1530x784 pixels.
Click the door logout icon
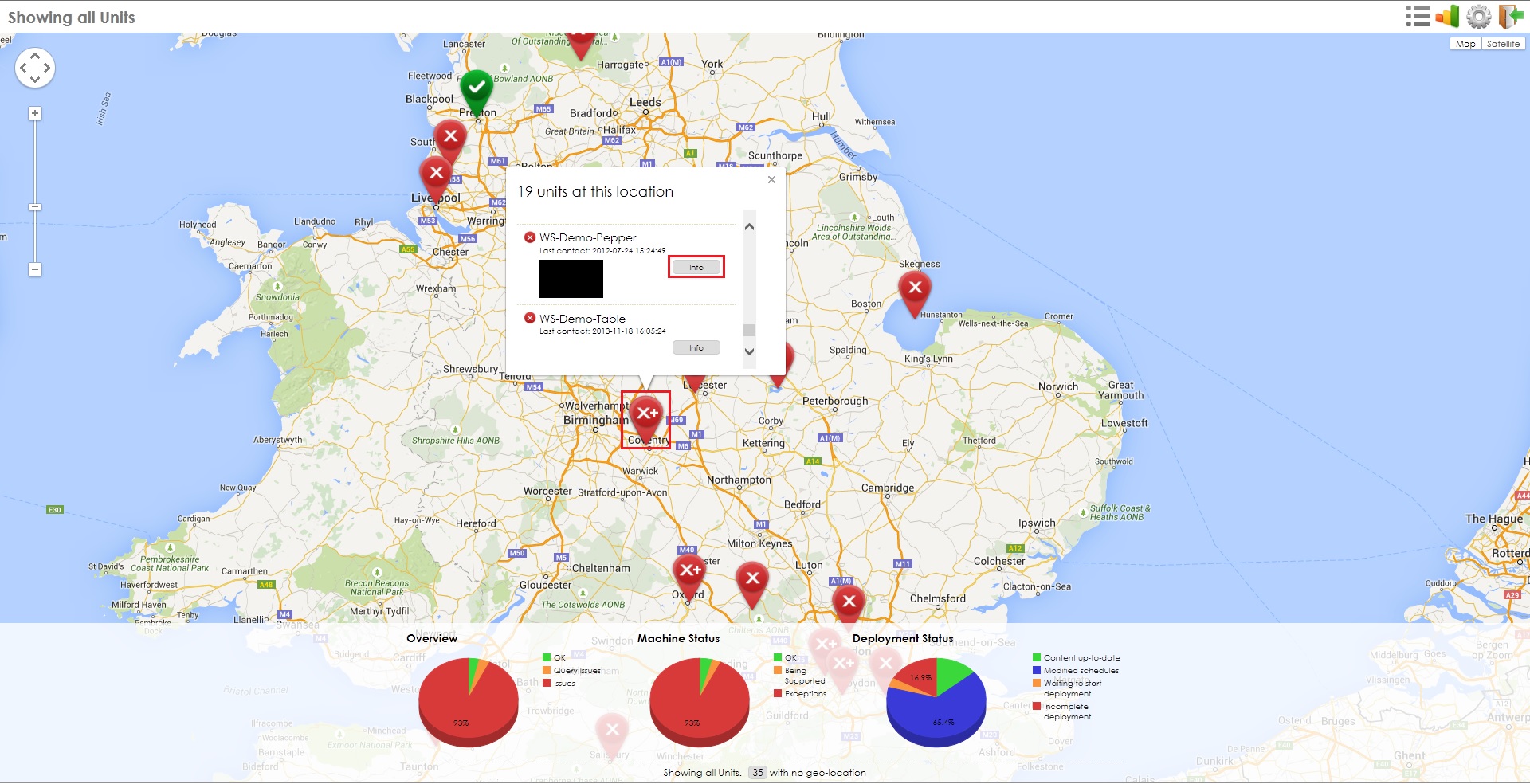tap(1510, 16)
